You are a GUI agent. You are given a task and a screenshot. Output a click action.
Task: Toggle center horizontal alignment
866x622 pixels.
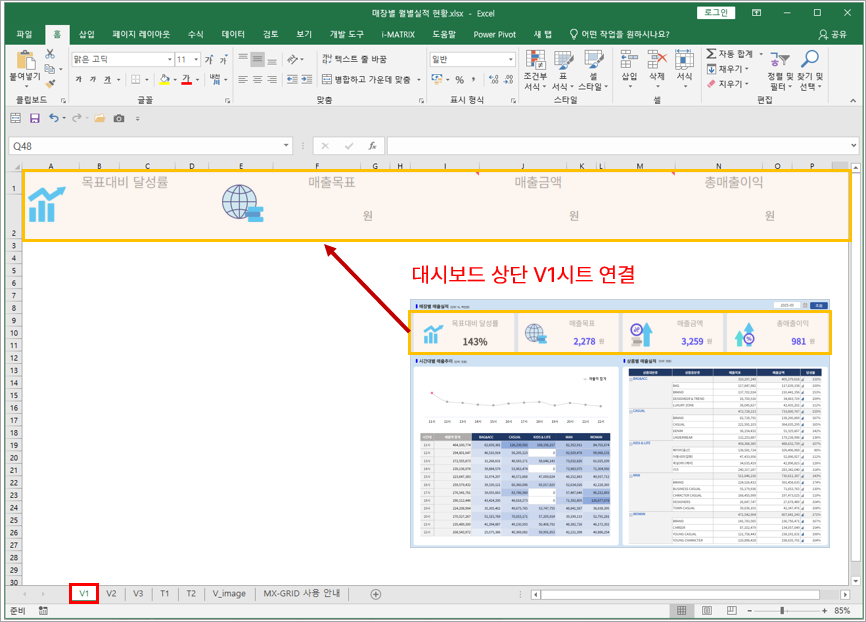click(x=257, y=79)
